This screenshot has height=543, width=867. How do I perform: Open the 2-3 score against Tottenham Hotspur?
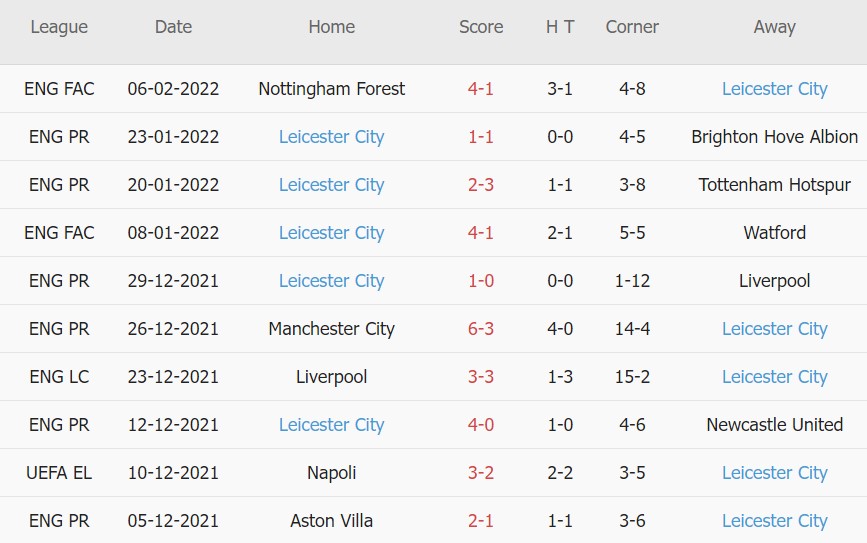[481, 185]
